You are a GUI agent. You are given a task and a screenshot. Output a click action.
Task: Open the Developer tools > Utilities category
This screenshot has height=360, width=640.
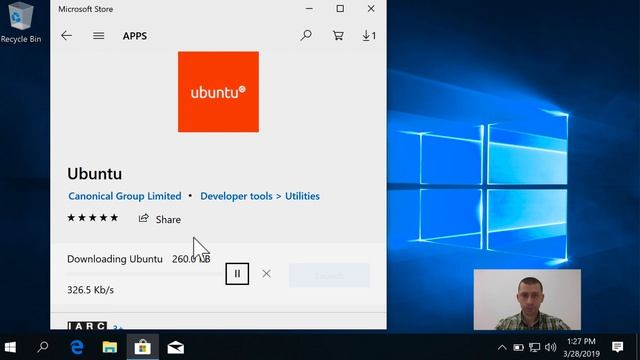tap(260, 196)
